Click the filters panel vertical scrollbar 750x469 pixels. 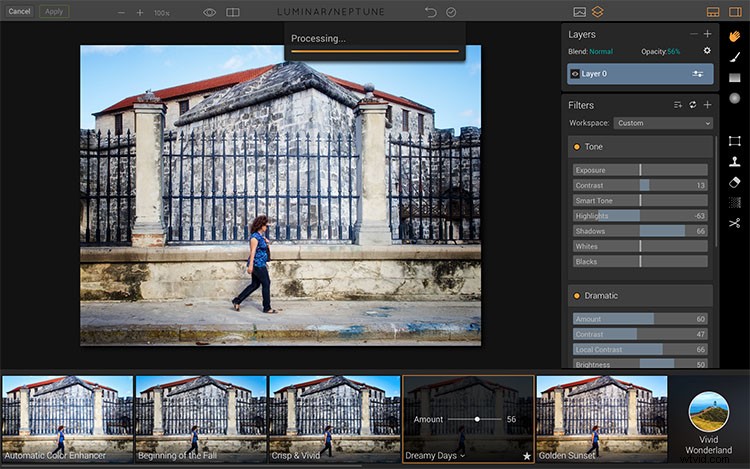pos(716,191)
